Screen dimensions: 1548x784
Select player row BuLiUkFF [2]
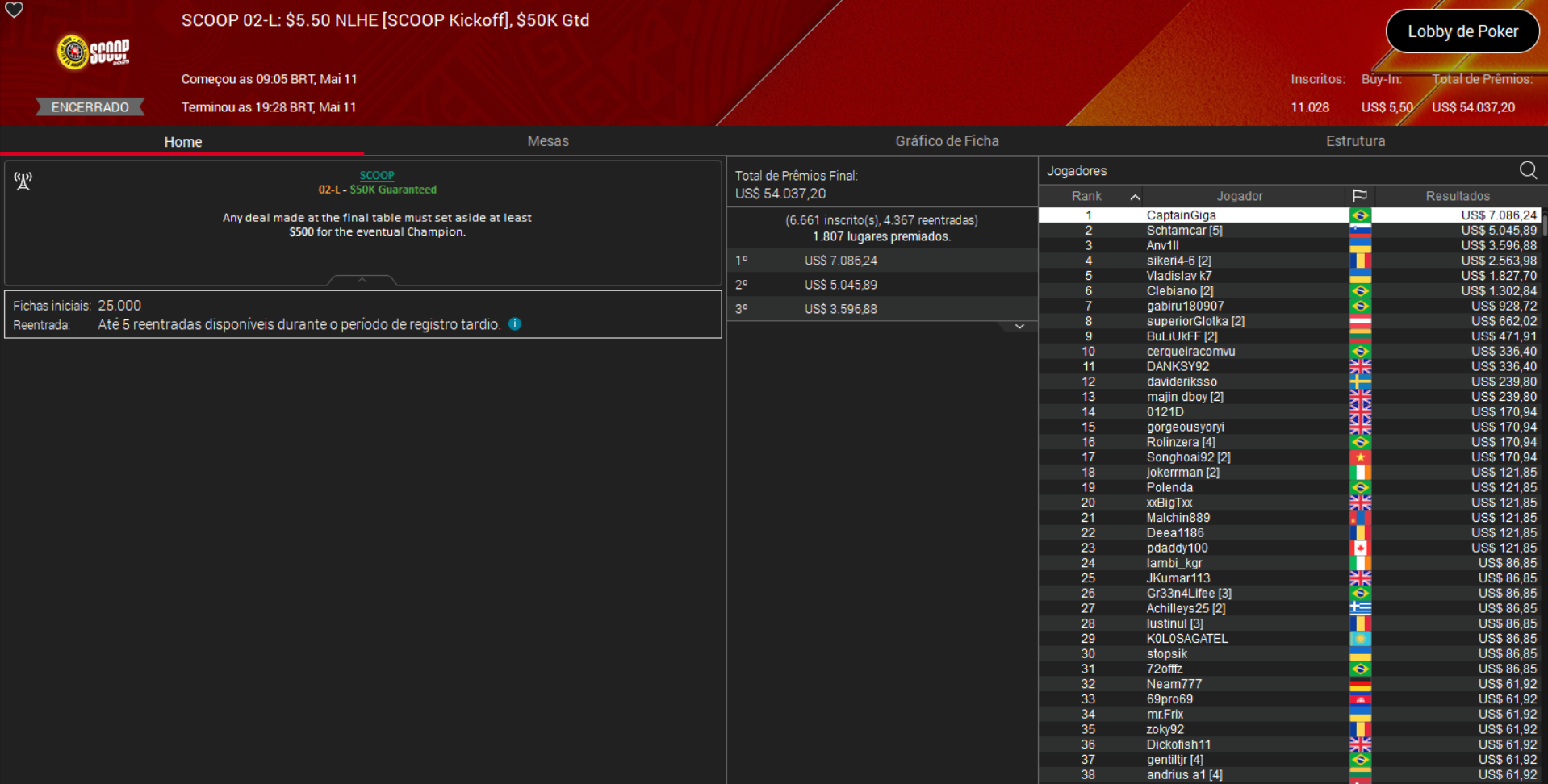coord(1290,336)
